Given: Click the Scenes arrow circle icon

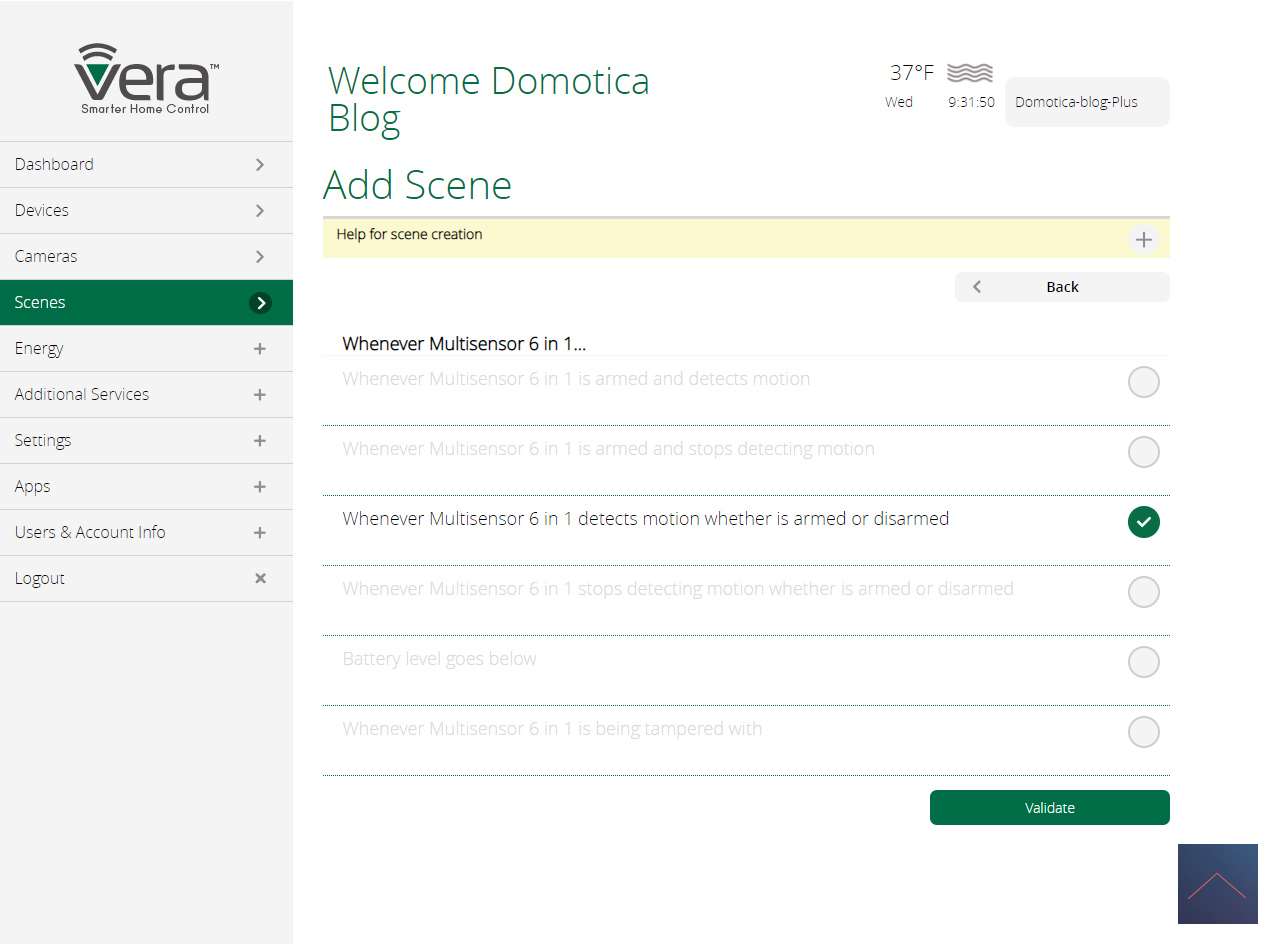Looking at the screenshot, I should (x=260, y=303).
